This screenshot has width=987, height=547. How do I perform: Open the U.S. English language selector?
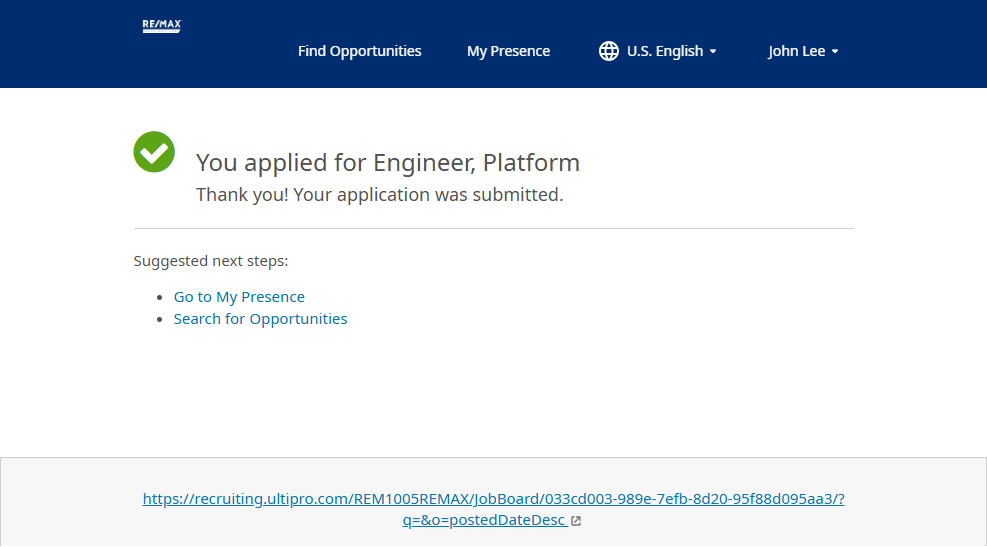tap(664, 51)
